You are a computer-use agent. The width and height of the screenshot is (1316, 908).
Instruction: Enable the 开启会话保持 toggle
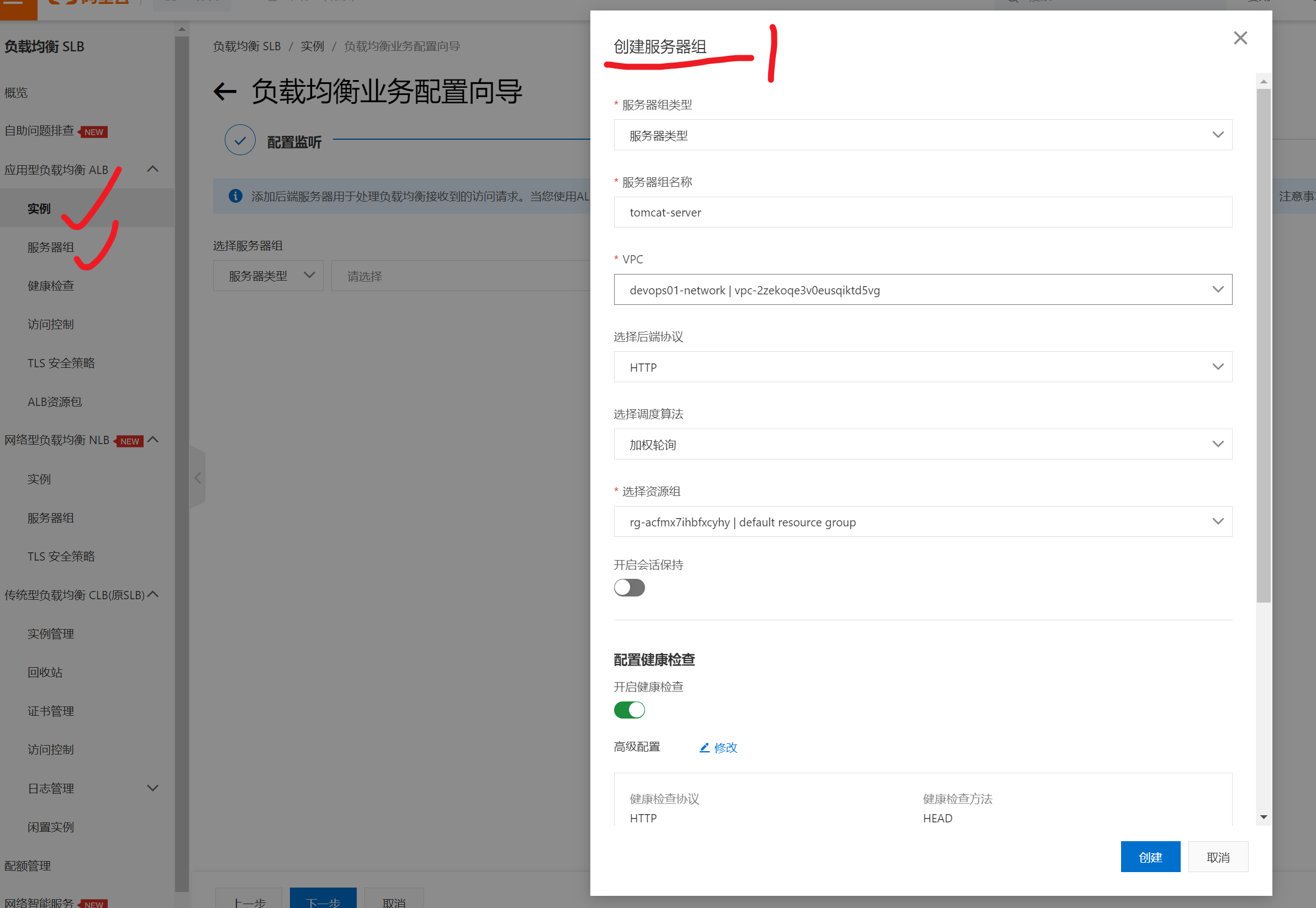pyautogui.click(x=629, y=587)
